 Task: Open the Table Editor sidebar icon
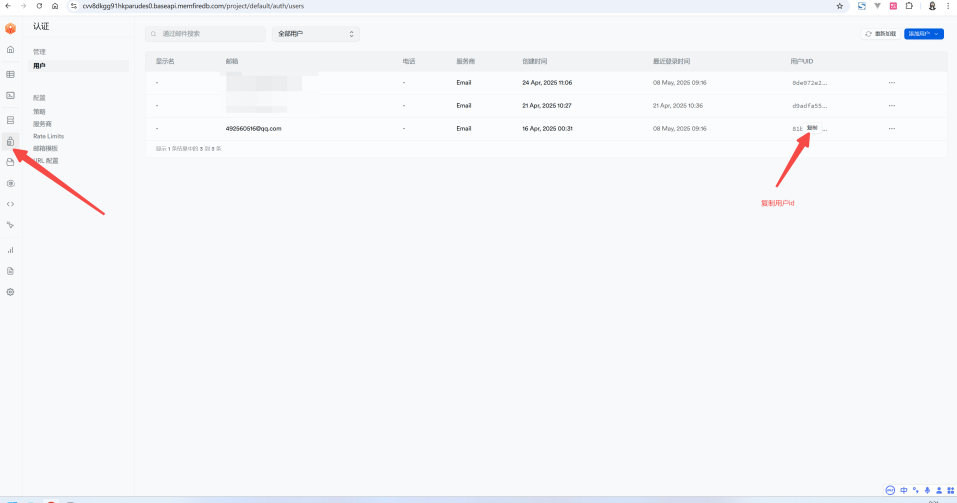(x=10, y=73)
